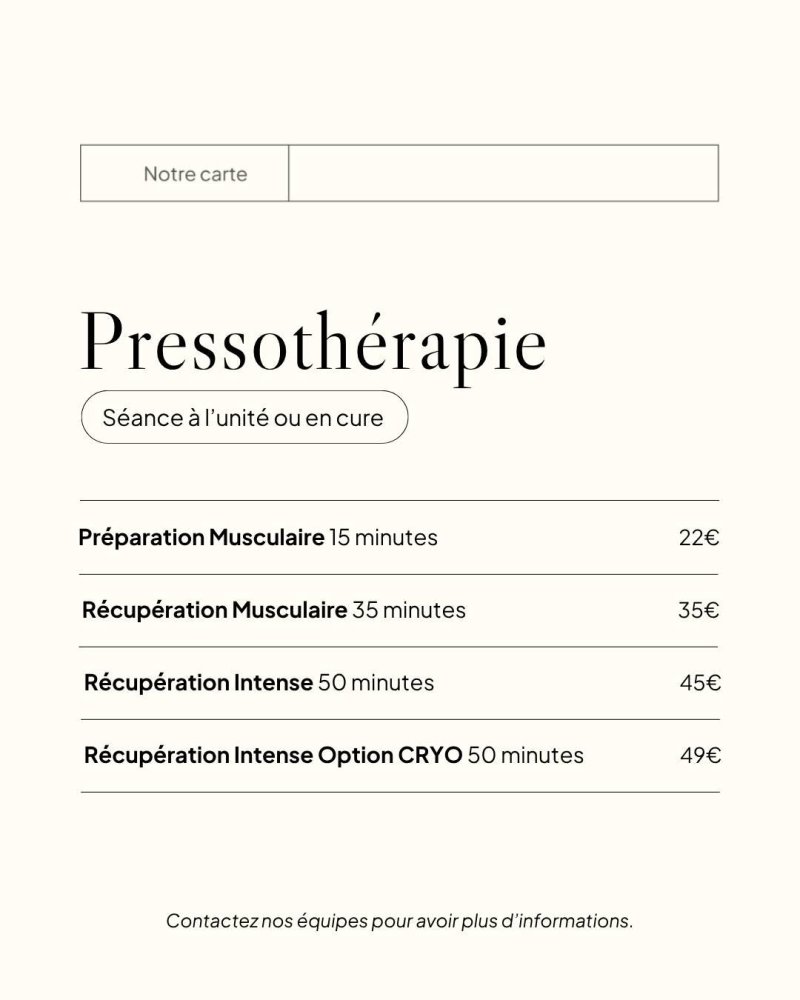
Task: Click the 35 minutes duration text
Action: [x=409, y=610]
